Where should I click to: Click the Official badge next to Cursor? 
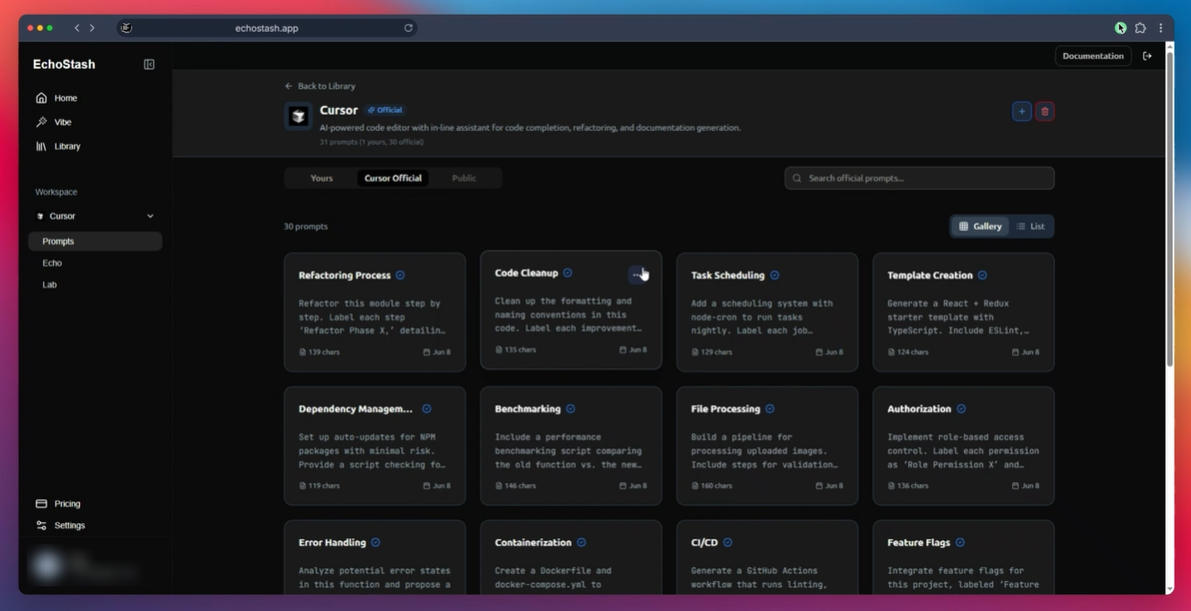click(x=385, y=110)
